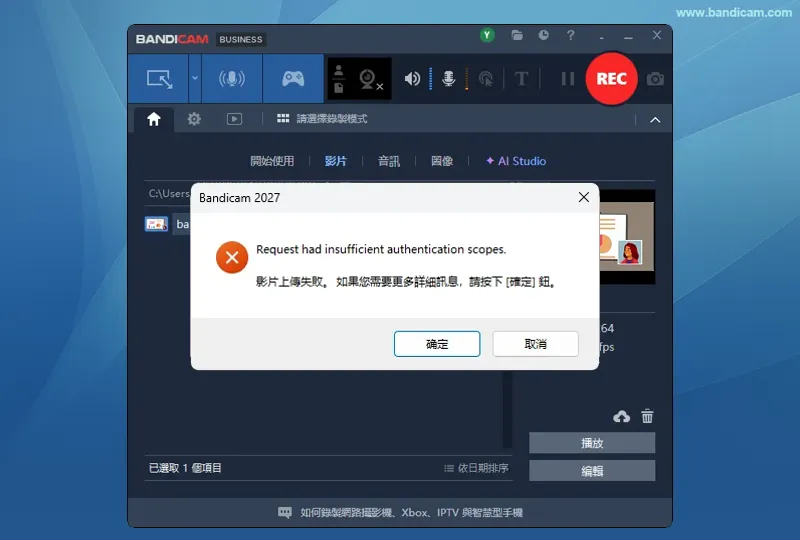Close the Bandicam 2027 error dialog
This screenshot has height=540, width=800.
tap(584, 198)
